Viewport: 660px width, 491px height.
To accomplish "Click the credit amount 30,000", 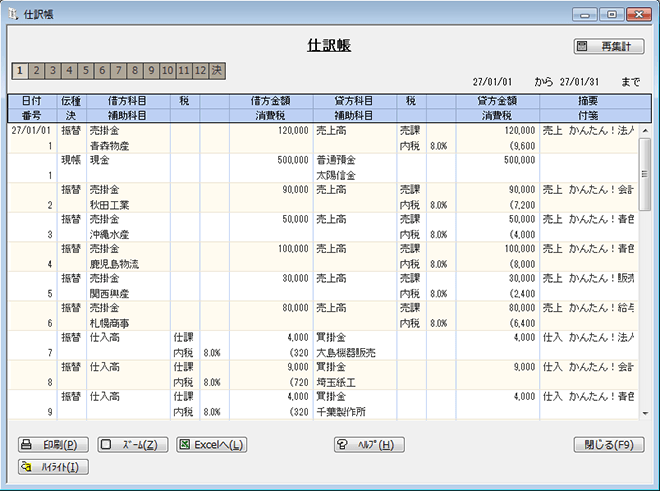I will click(522, 278).
